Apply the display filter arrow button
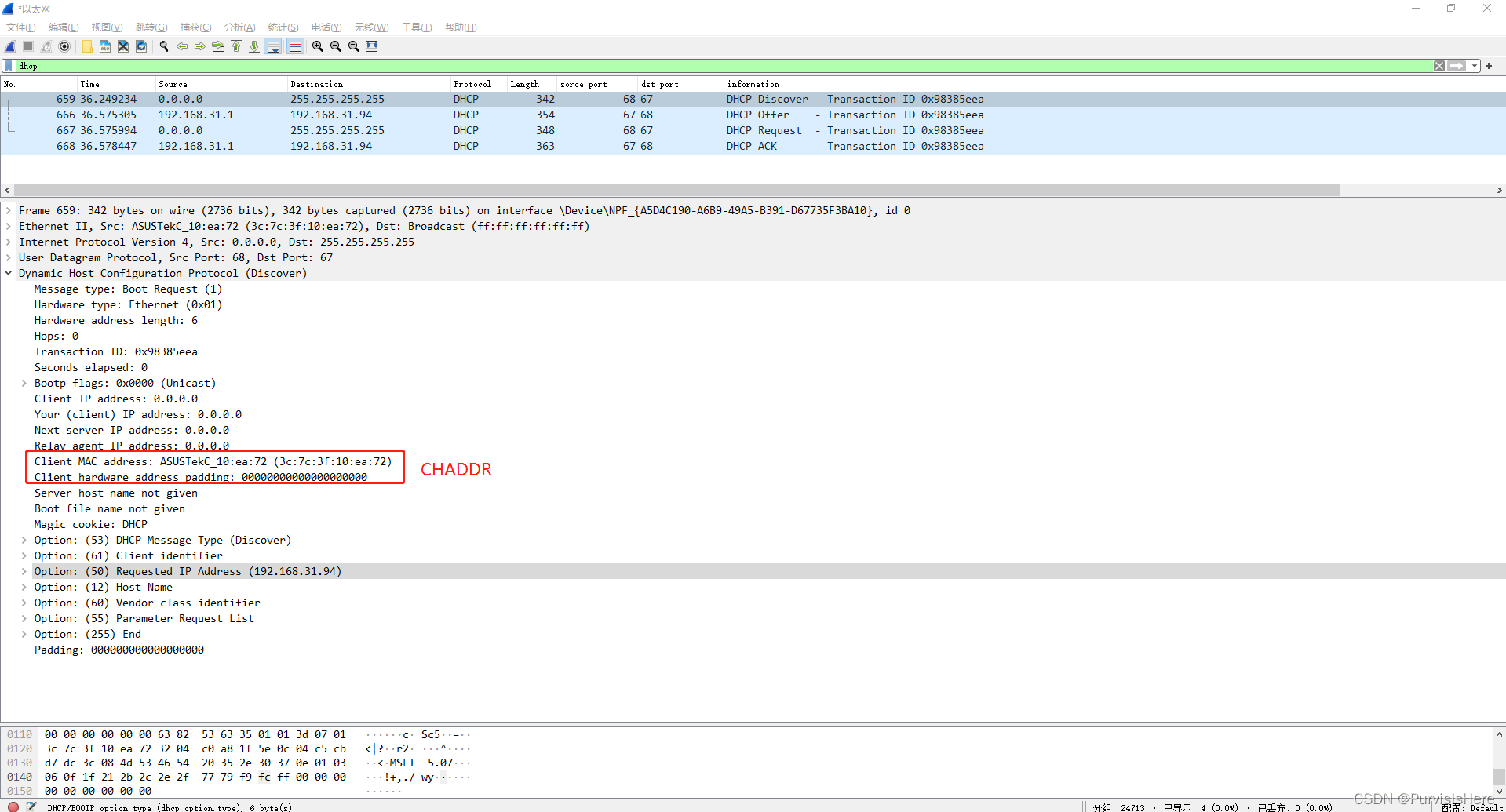 (x=1457, y=66)
